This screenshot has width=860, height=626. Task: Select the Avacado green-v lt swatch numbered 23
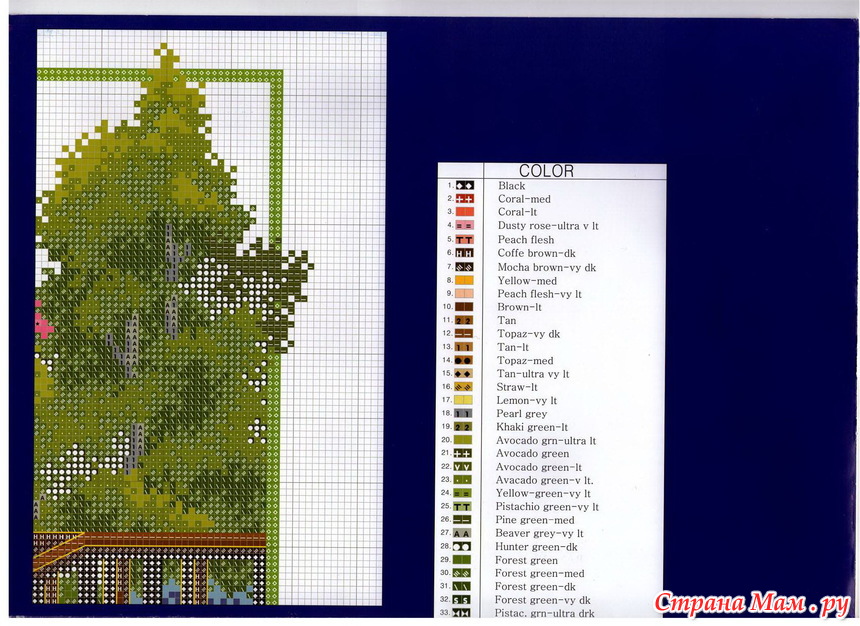point(462,480)
